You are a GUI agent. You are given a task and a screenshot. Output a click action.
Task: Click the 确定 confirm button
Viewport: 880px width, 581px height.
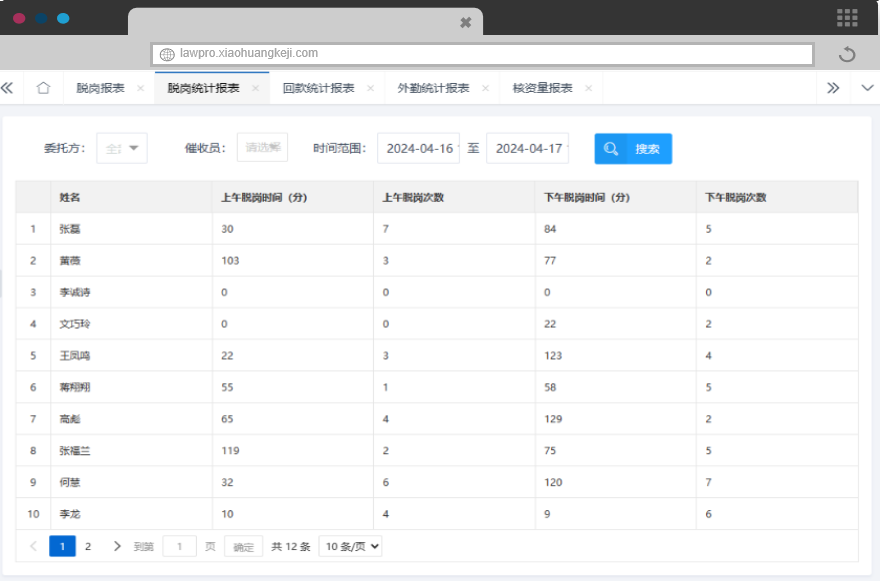(244, 547)
